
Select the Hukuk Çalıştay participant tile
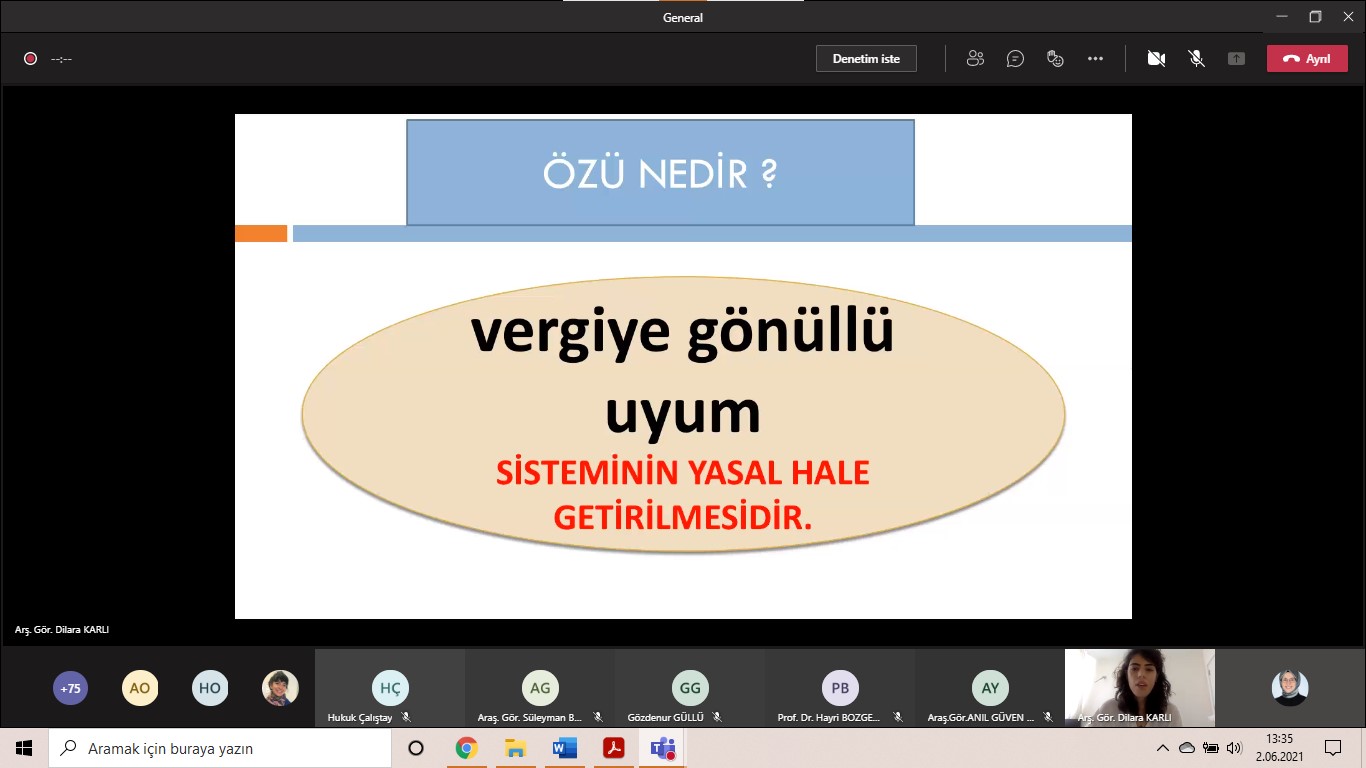coord(390,689)
